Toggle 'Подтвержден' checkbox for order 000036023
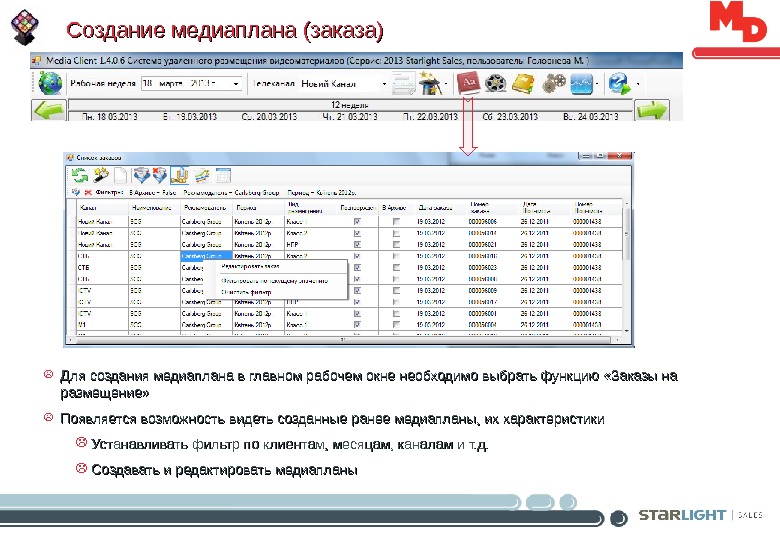Screen dimensions: 780x540 click(357, 268)
